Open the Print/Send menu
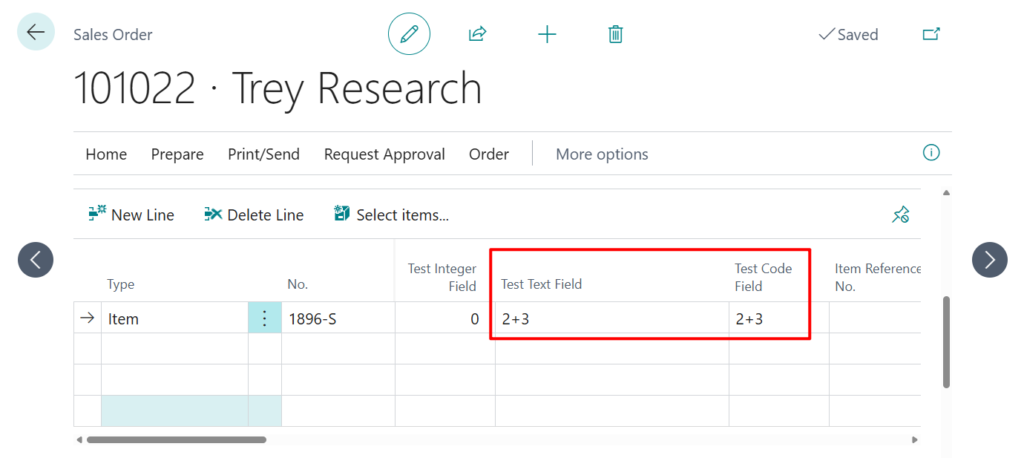Viewport: 1024px width, 458px height. 264,154
